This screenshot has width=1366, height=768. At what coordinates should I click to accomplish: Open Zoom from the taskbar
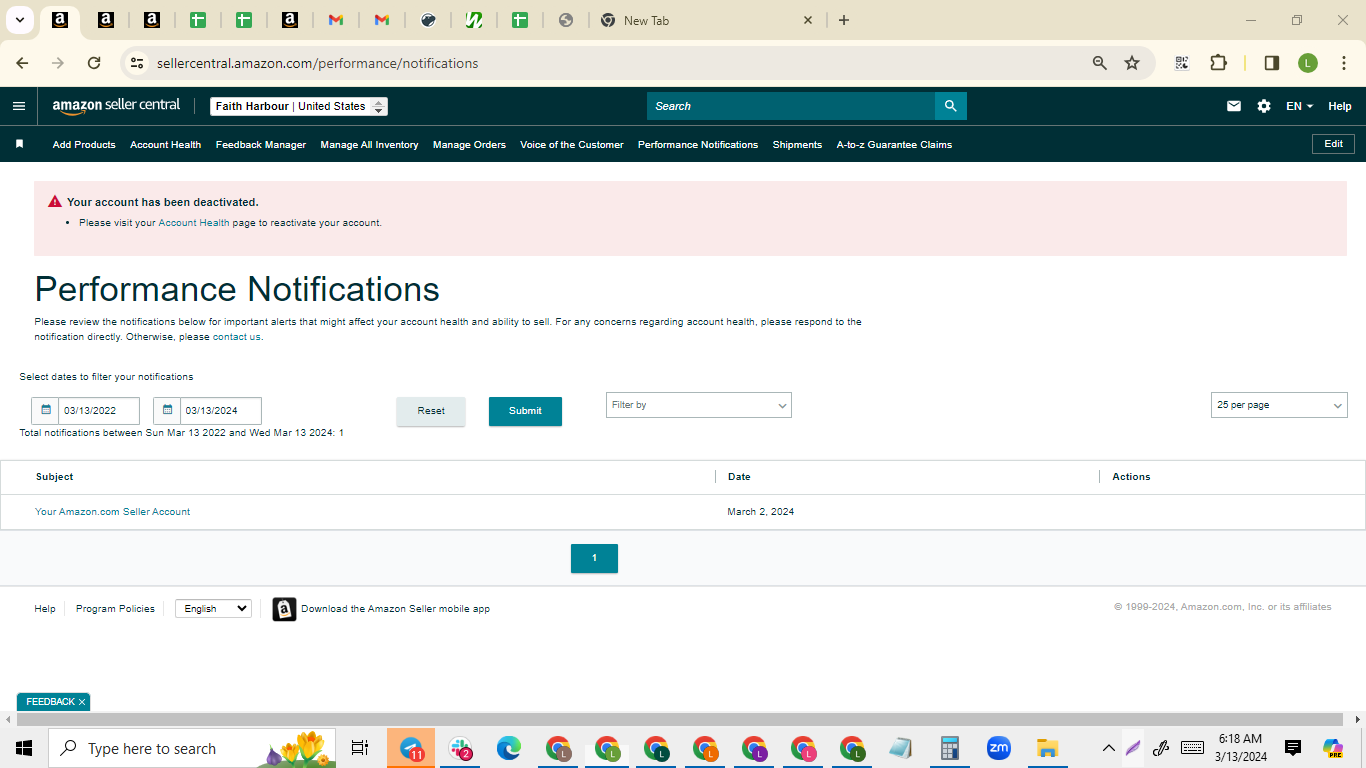click(998, 748)
